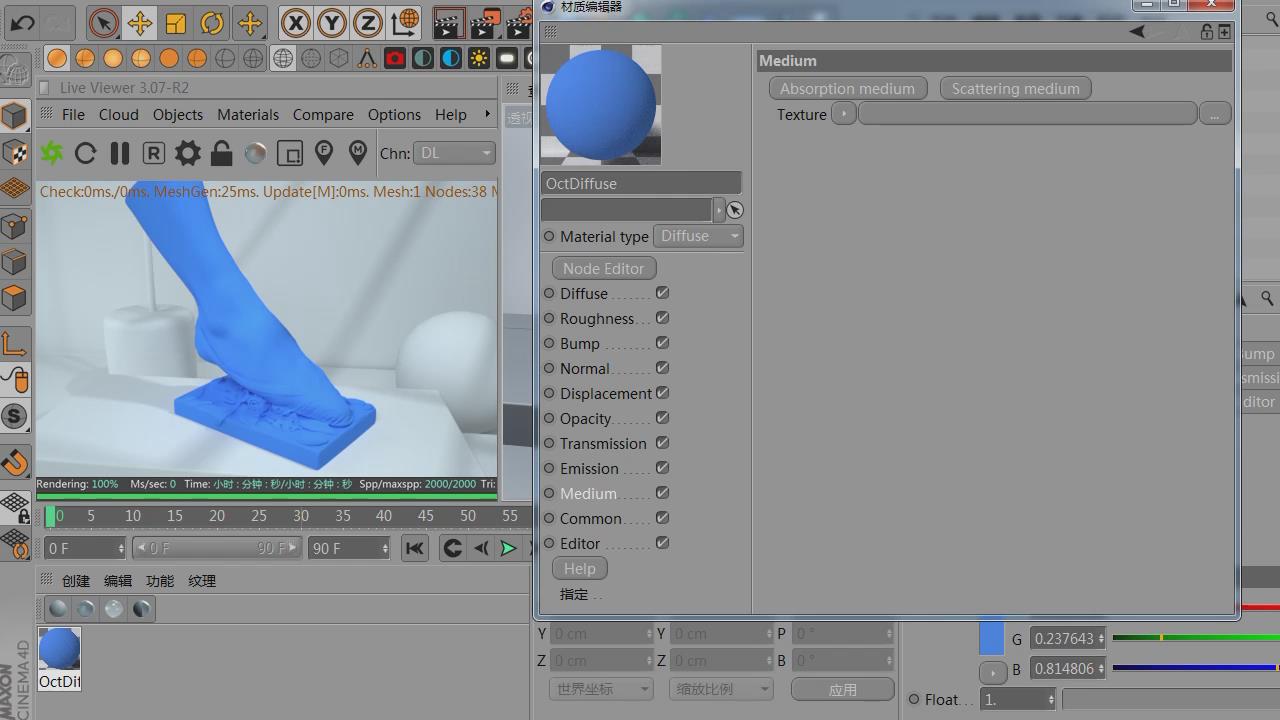The image size is (1280, 720).
Task: Select the Live Selection arrow tool
Action: 103,22
